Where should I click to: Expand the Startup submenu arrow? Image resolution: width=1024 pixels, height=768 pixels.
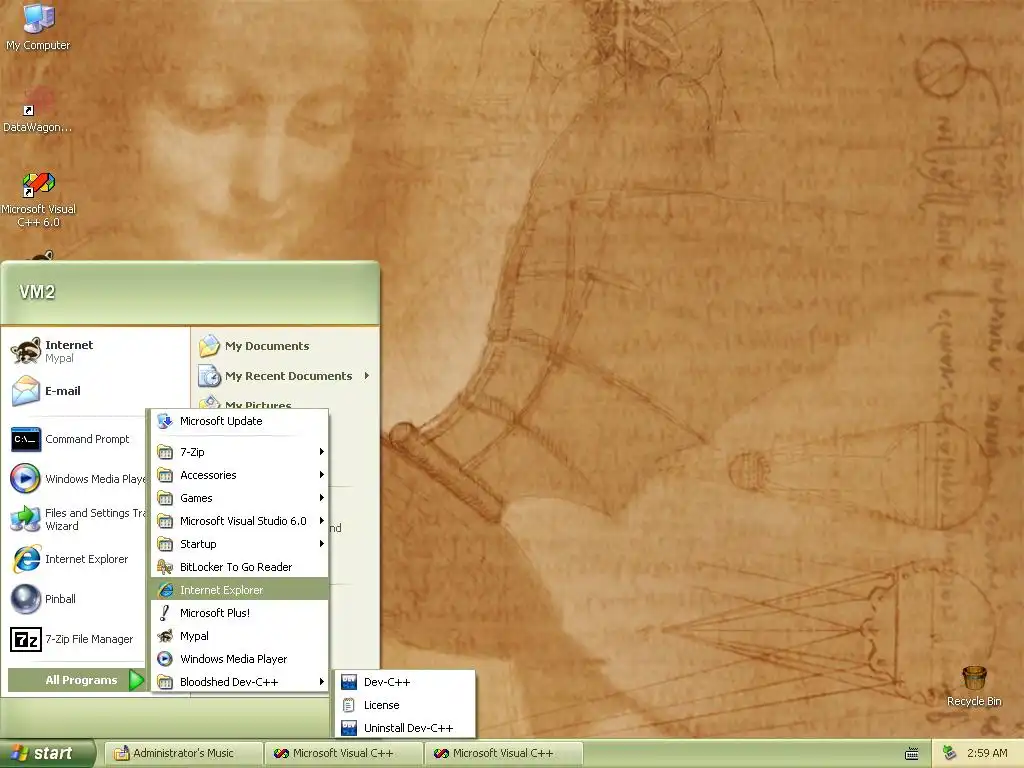[x=321, y=543]
